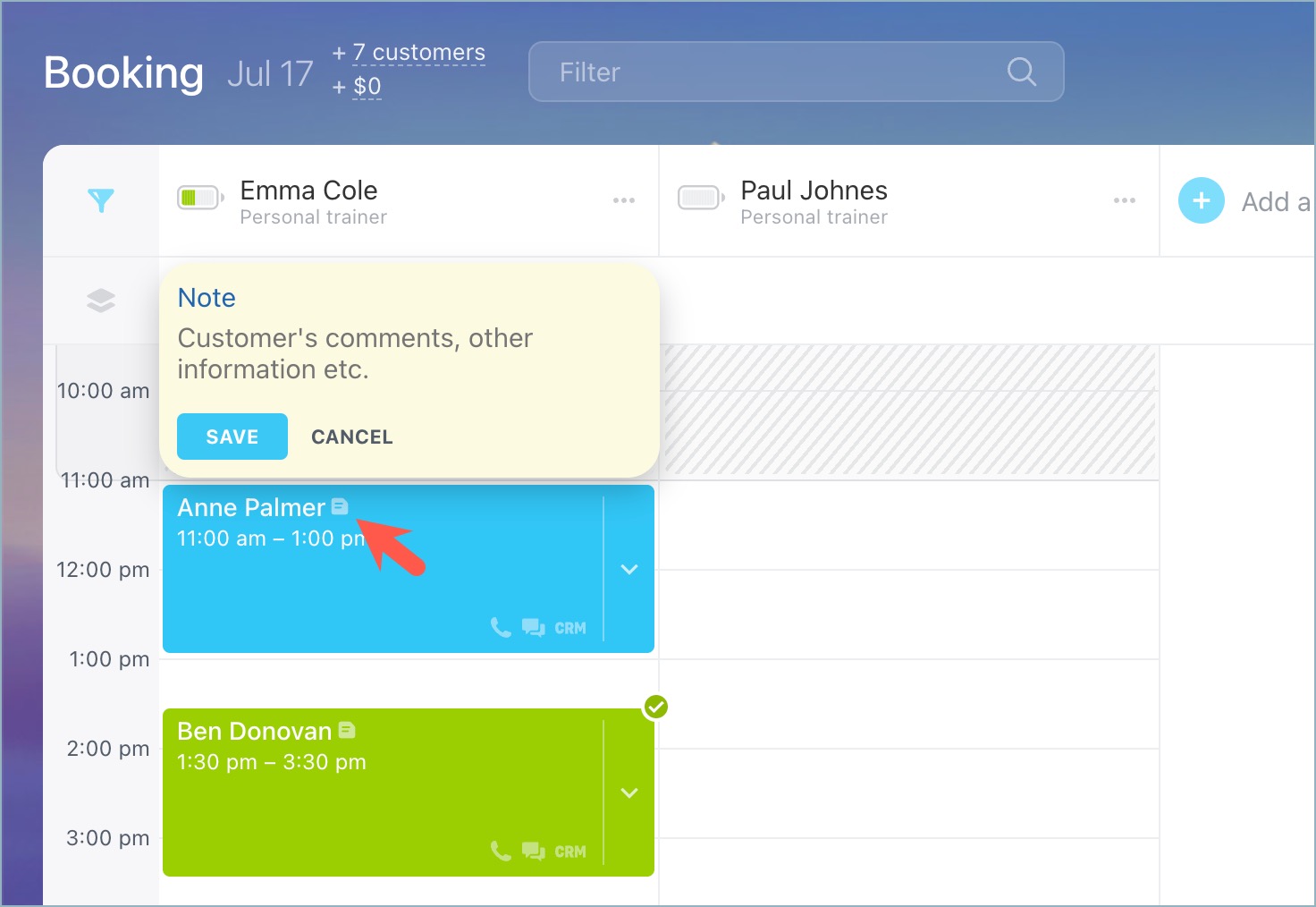This screenshot has height=907, width=1316.
Task: Open the 7 customers link
Action: coord(418,53)
